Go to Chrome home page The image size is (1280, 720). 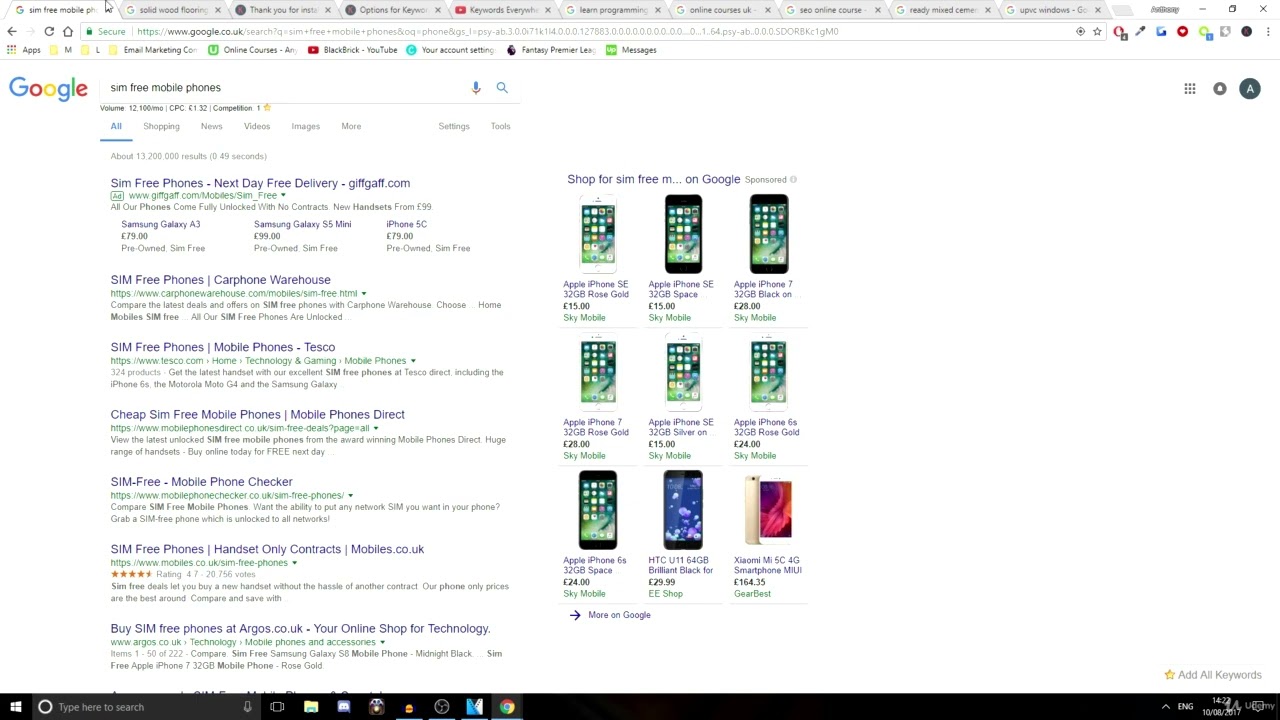pos(68,31)
